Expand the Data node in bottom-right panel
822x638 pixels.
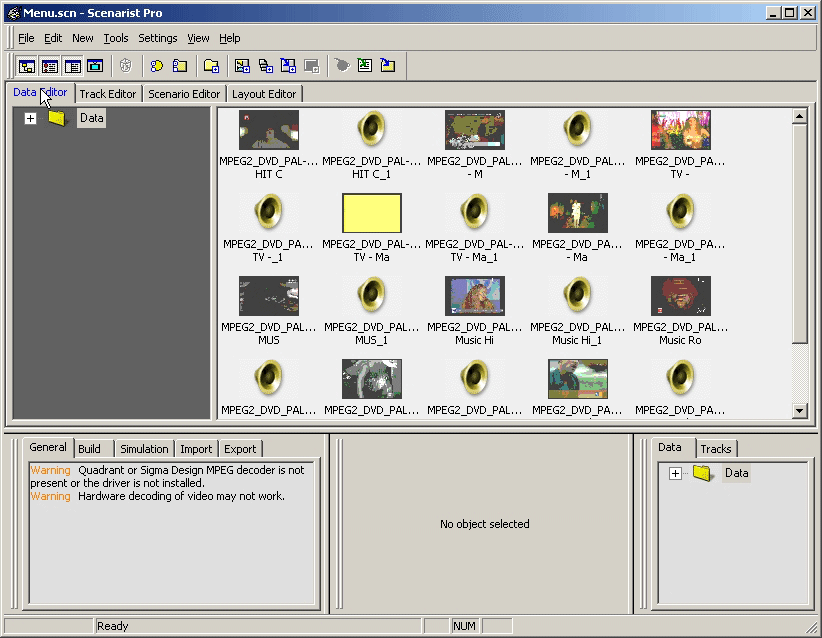[675, 473]
